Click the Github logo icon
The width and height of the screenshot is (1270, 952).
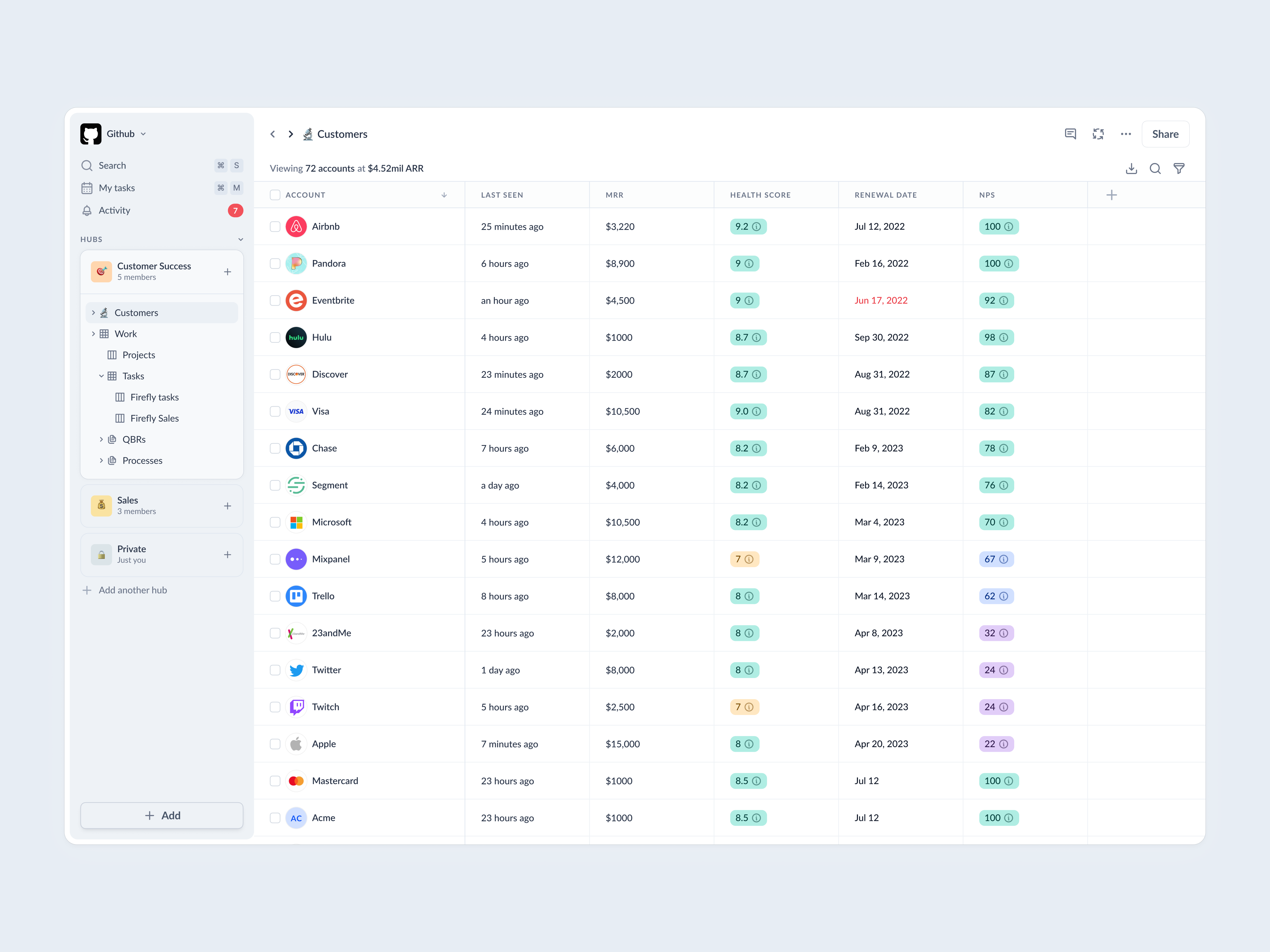point(91,134)
